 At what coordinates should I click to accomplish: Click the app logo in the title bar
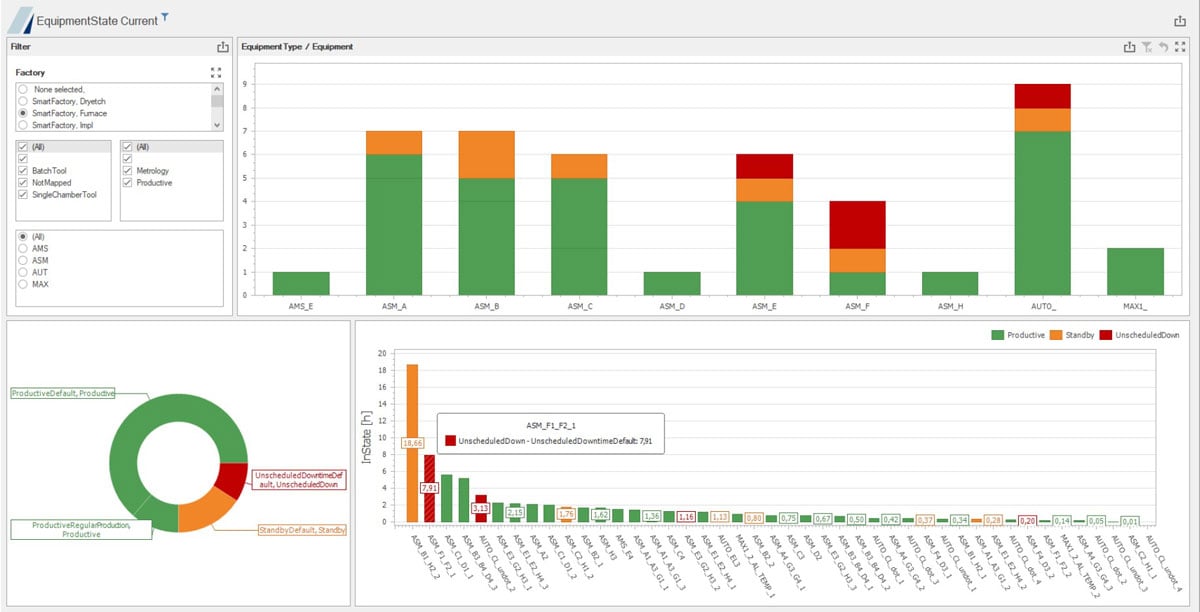click(18, 17)
